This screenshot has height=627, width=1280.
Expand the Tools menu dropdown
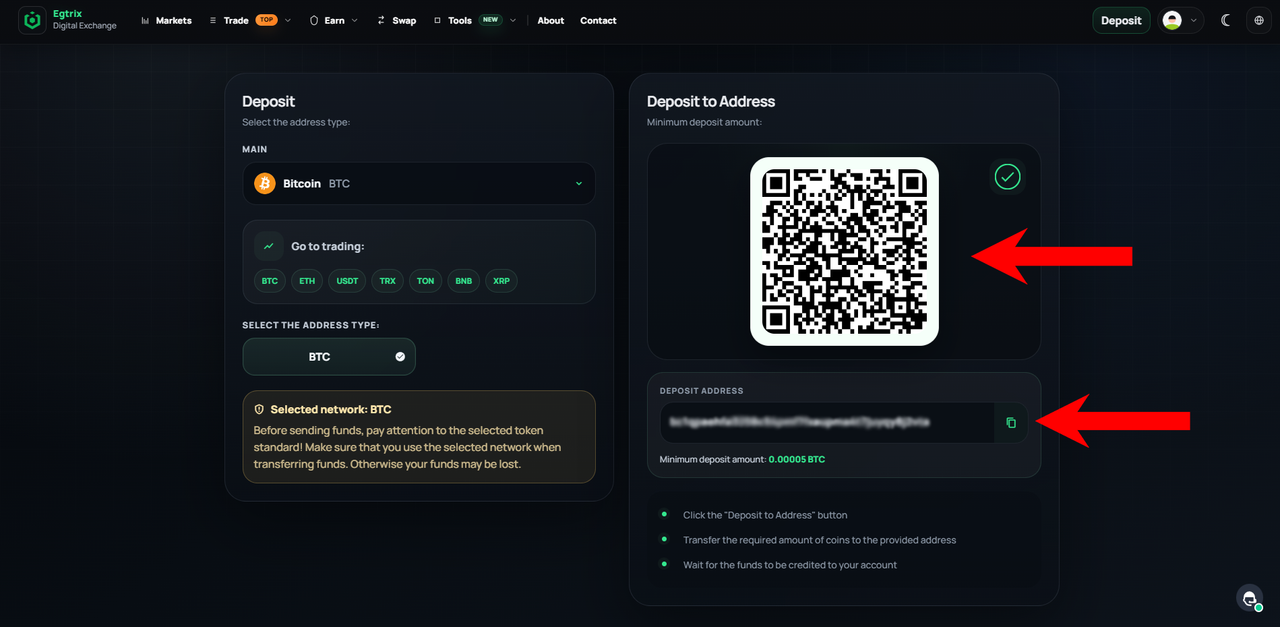tap(475, 20)
